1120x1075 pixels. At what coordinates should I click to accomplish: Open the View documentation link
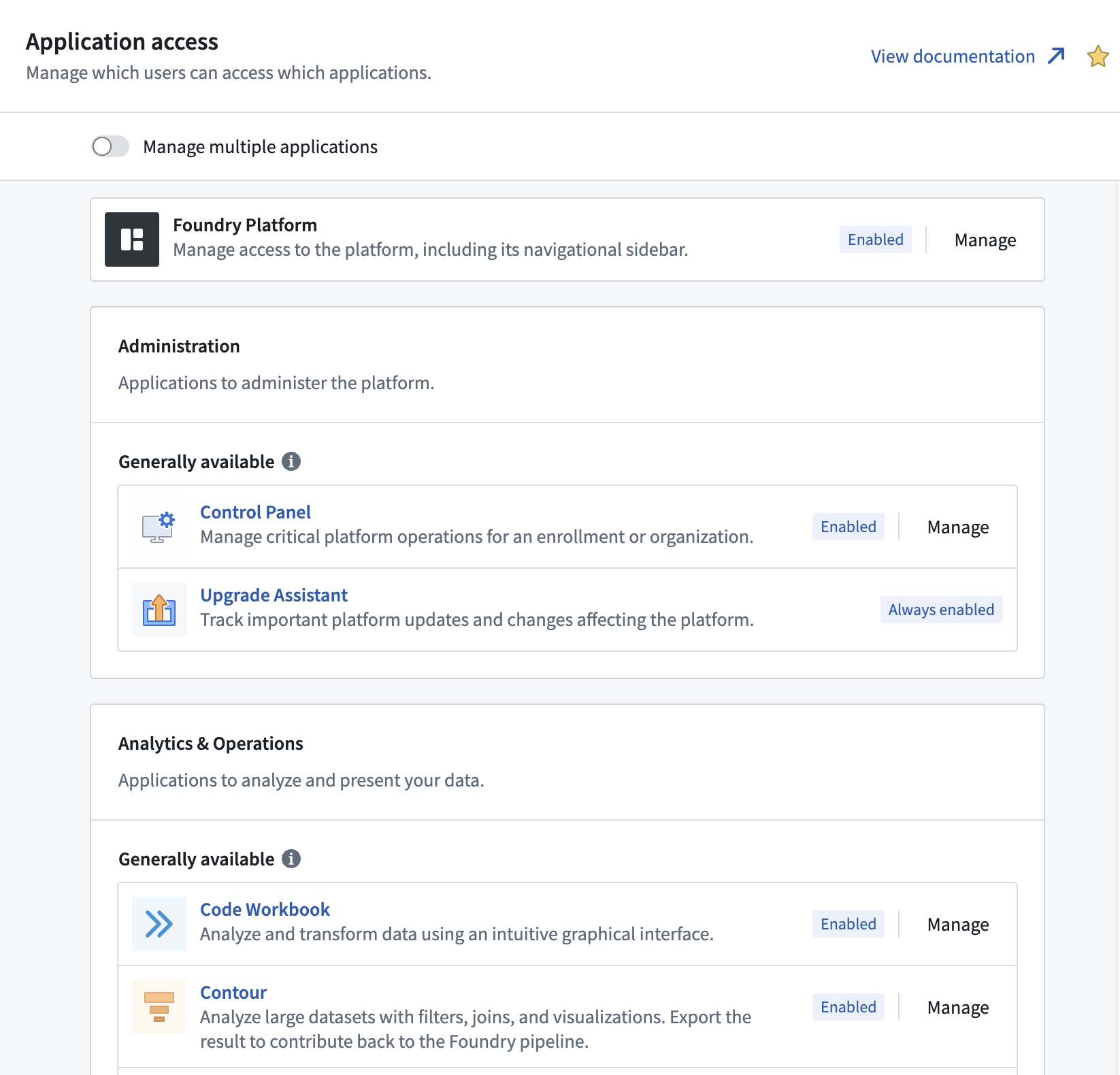(x=953, y=56)
